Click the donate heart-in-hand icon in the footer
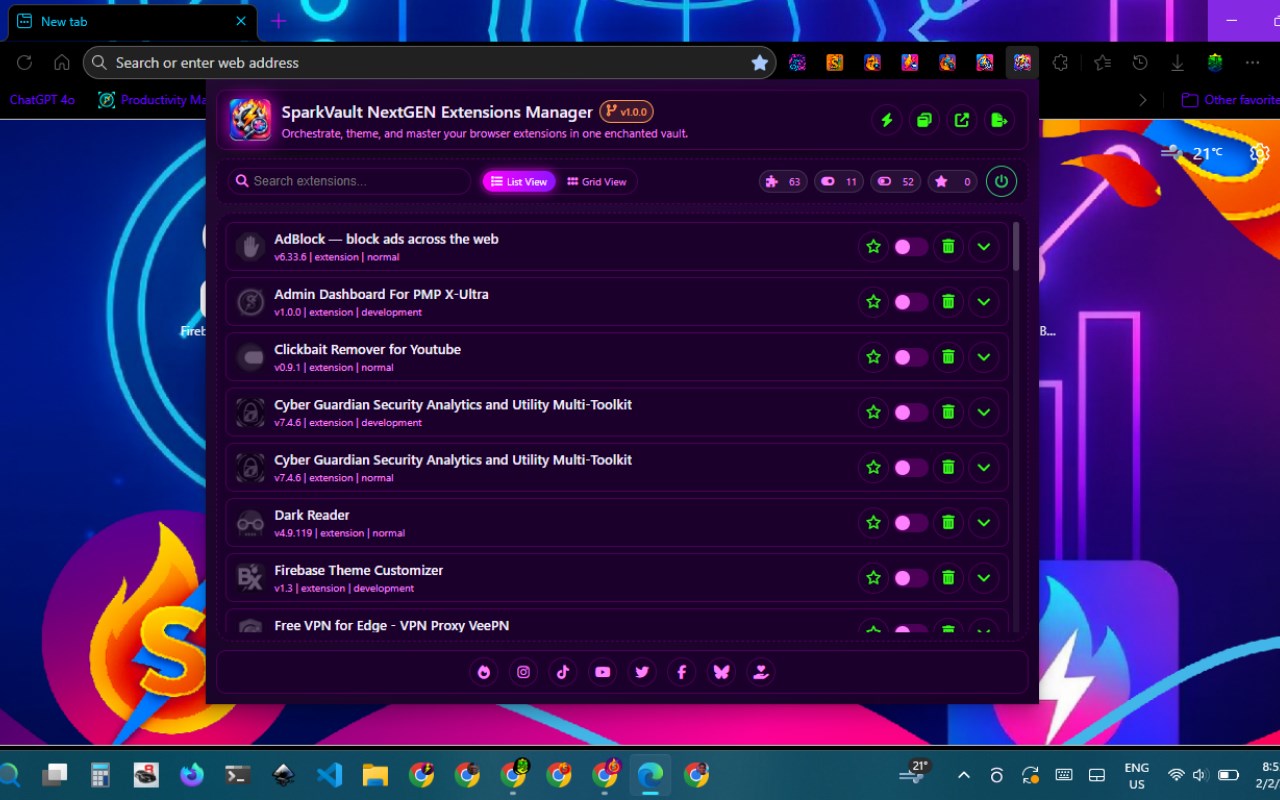 [x=760, y=672]
